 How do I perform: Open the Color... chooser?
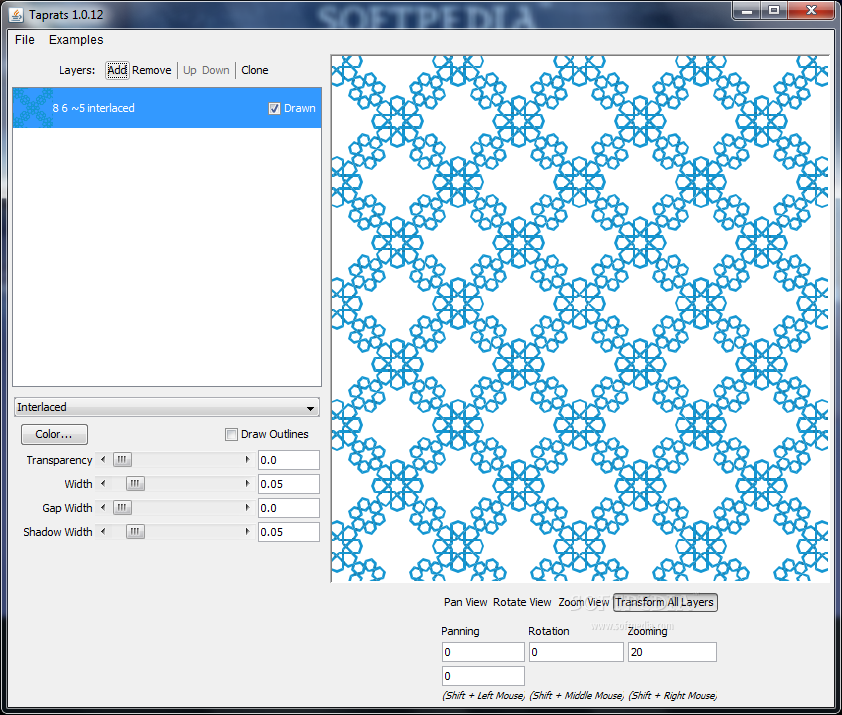tap(54, 434)
